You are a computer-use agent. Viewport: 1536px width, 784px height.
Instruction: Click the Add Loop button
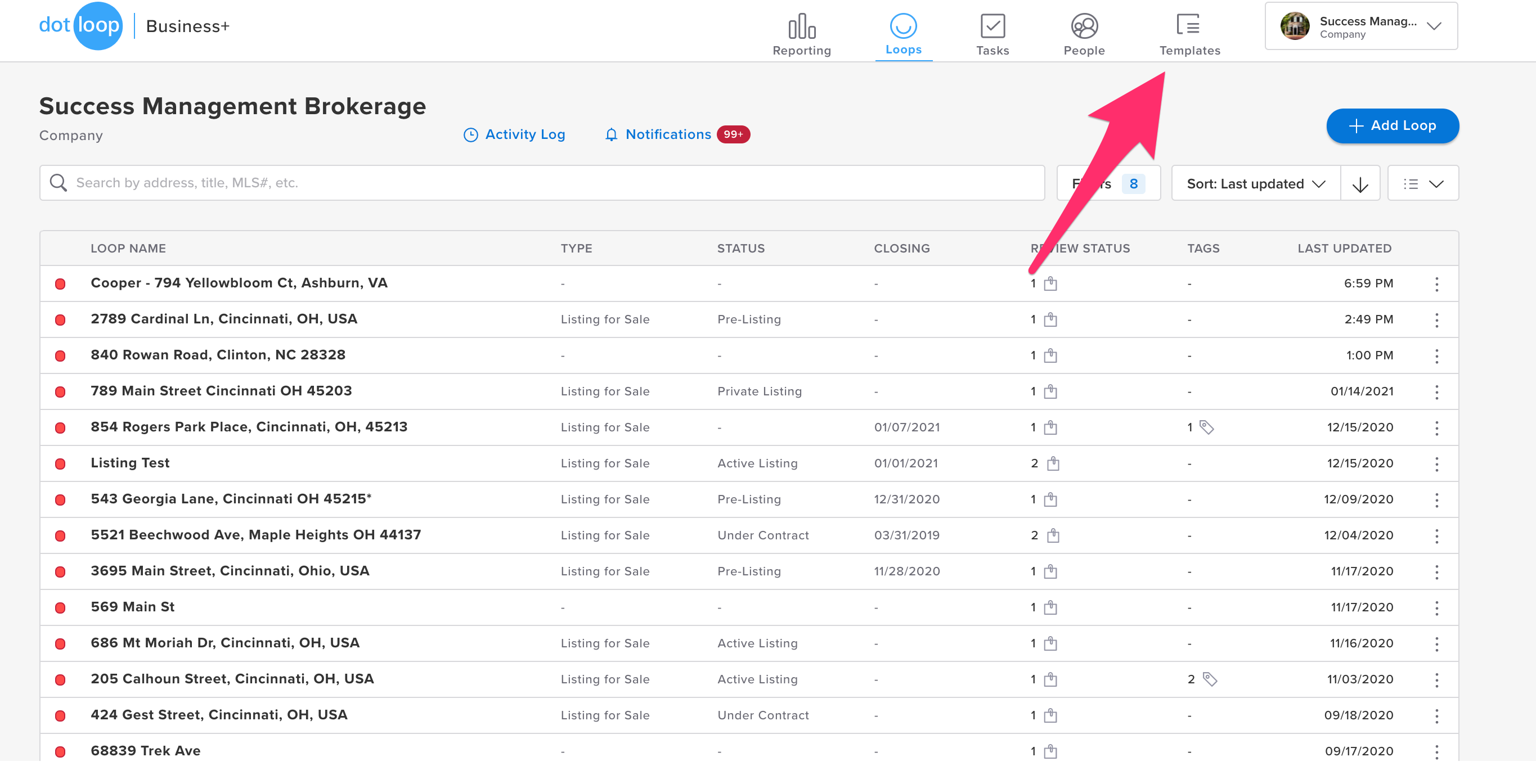click(1393, 126)
